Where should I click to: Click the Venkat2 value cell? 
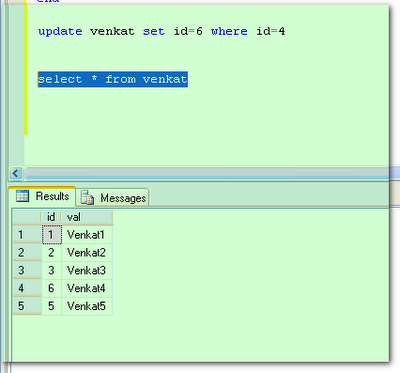click(87, 252)
